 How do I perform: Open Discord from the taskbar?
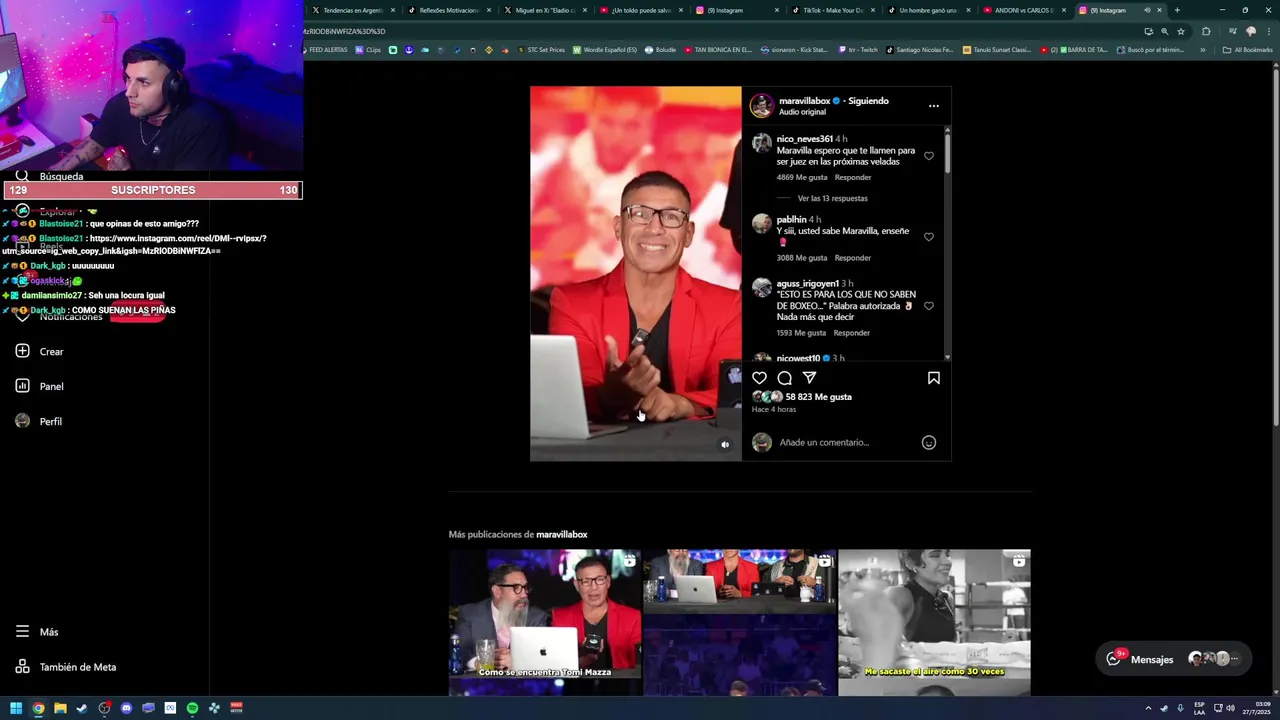click(x=126, y=708)
